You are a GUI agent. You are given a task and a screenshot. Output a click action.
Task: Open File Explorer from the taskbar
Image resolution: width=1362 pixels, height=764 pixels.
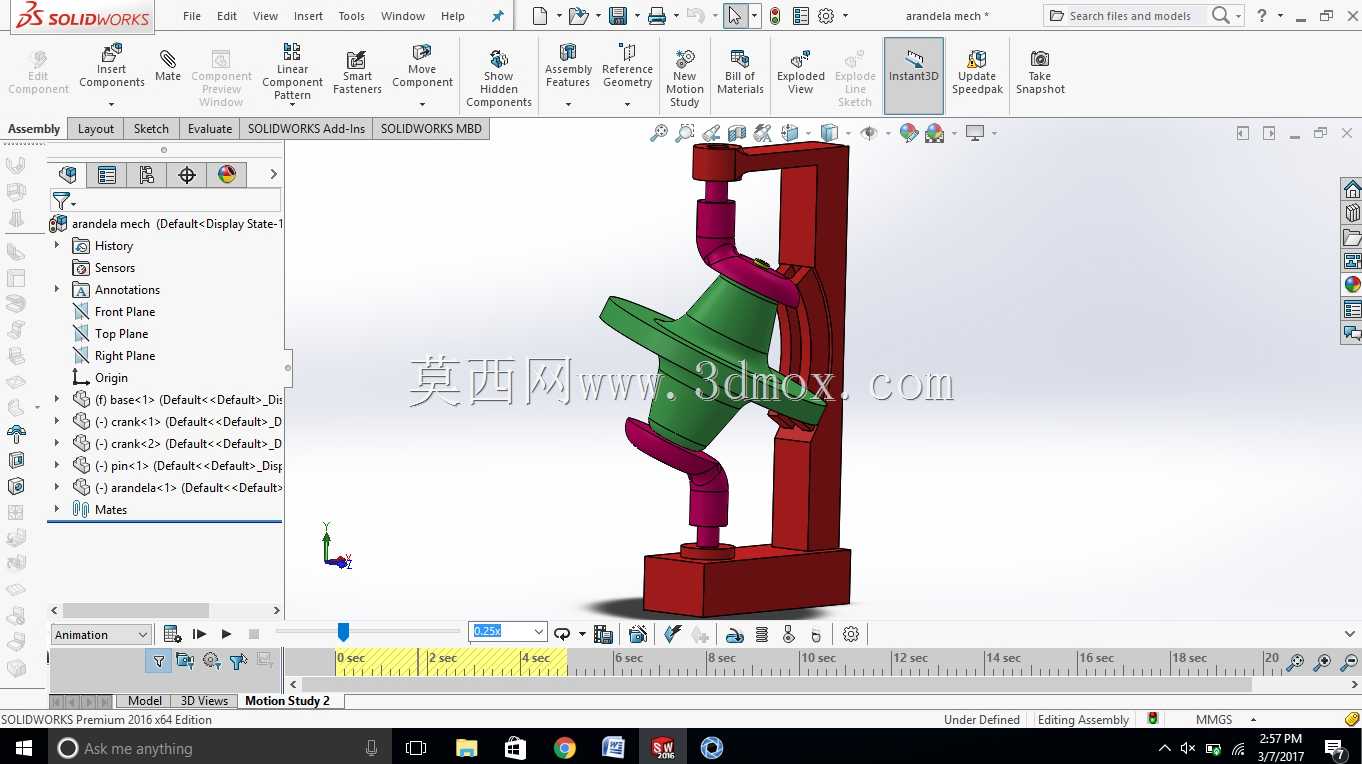click(467, 747)
